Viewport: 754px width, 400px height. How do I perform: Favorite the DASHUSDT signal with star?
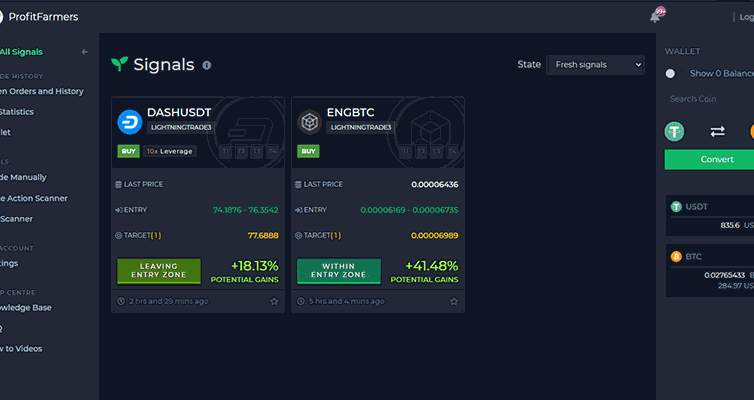pyautogui.click(x=274, y=301)
